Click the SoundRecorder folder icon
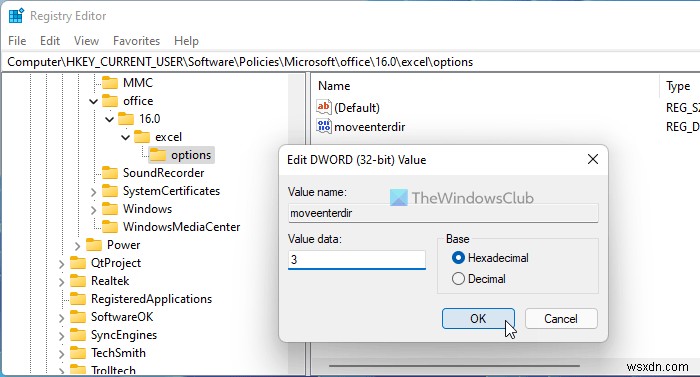The image size is (700, 377). pos(110,173)
